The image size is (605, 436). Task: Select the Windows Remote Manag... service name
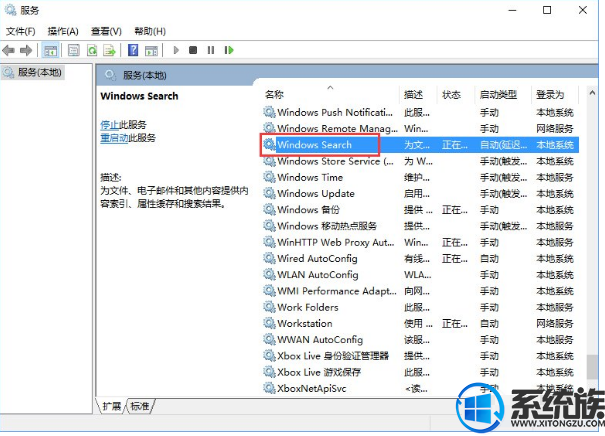(337, 128)
